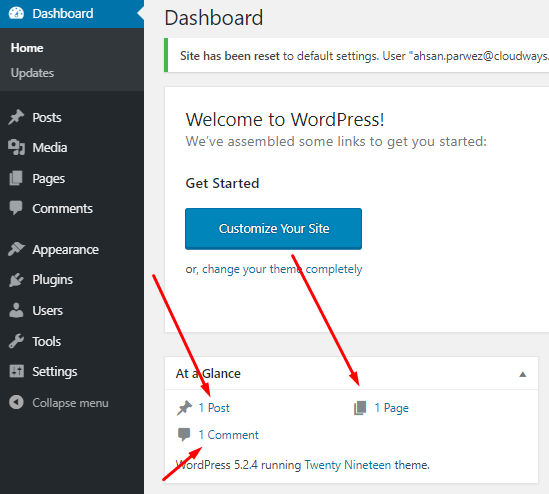Image resolution: width=549 pixels, height=494 pixels.
Task: Click the Posts pushpin icon in sidebar
Action: 16,117
